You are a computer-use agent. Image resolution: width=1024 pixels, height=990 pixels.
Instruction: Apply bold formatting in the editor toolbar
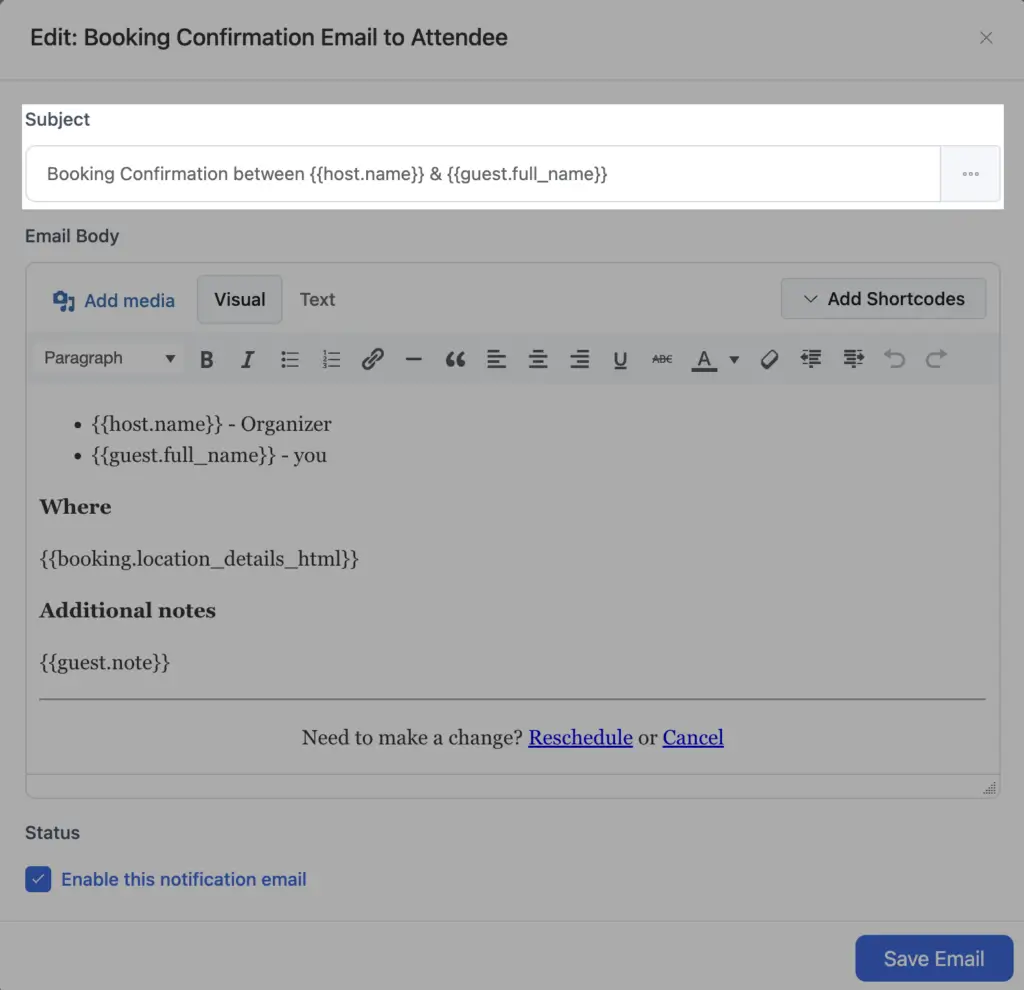(206, 359)
